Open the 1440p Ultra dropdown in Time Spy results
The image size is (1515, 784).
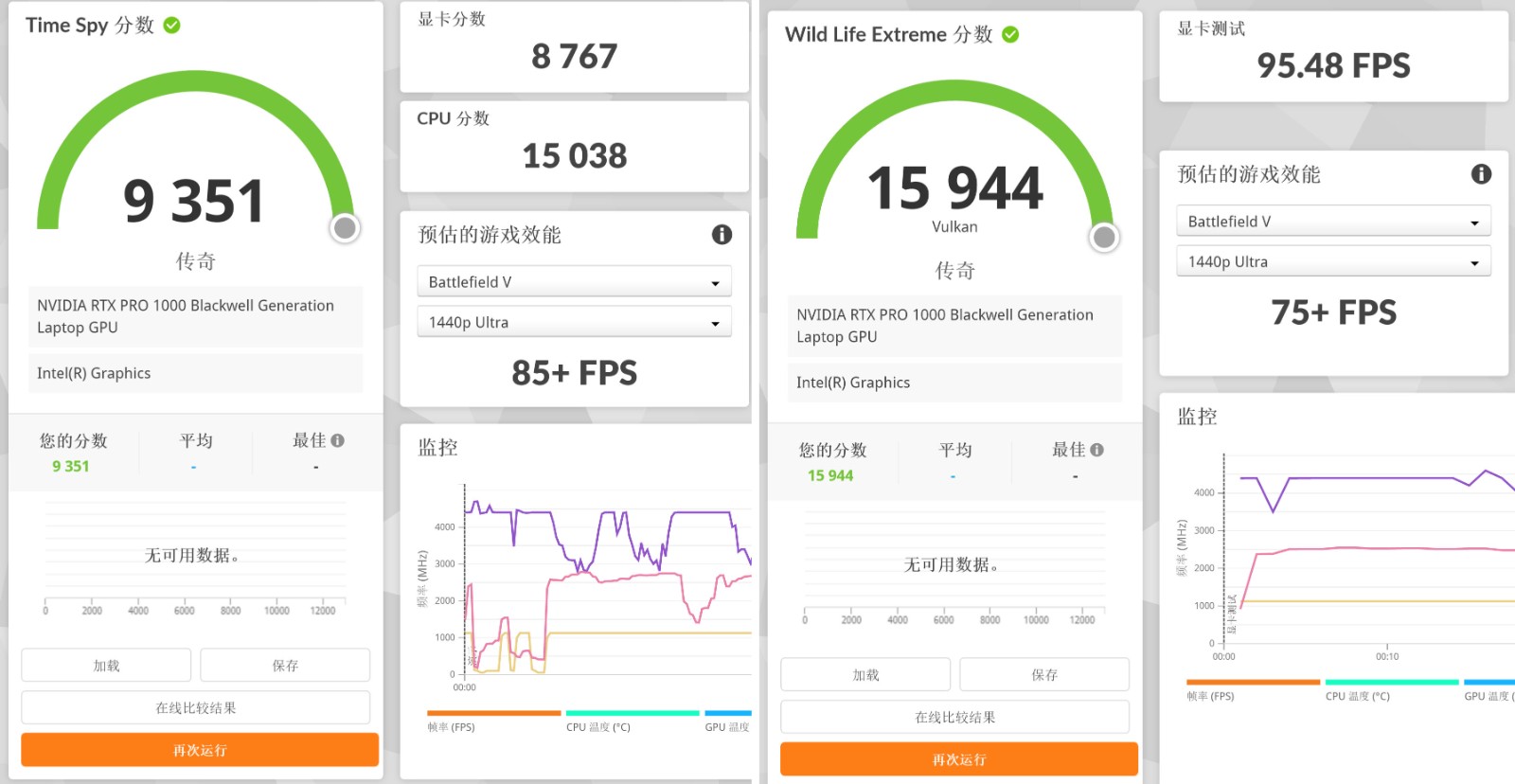click(575, 322)
